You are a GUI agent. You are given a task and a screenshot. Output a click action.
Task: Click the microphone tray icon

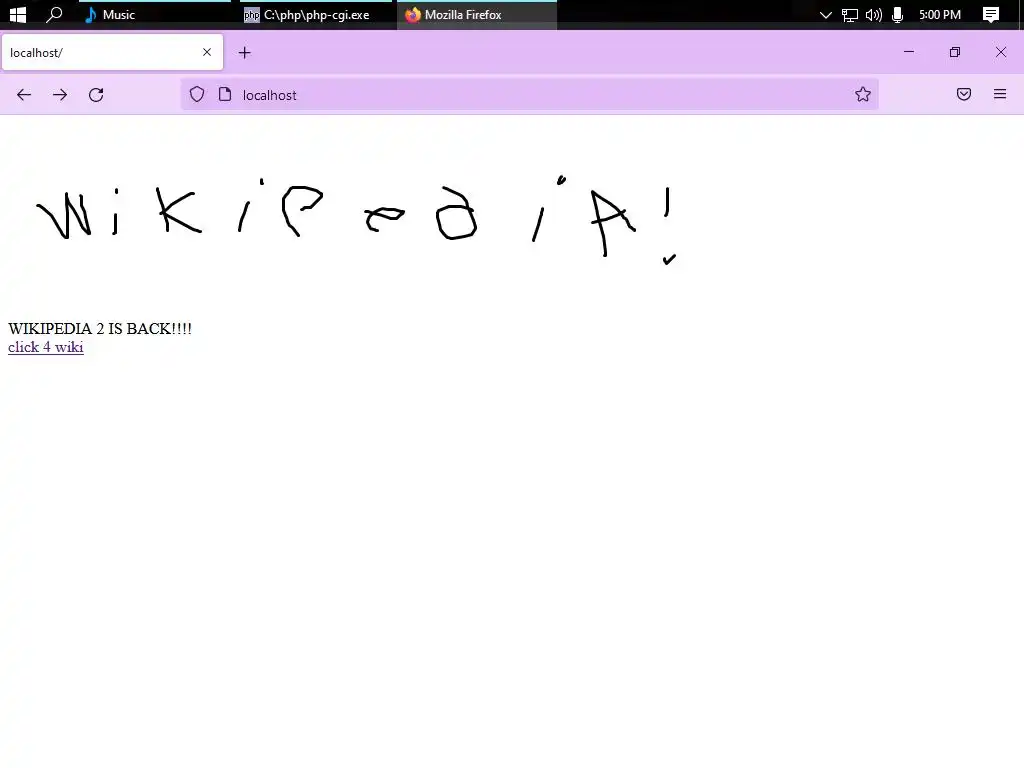tap(897, 15)
